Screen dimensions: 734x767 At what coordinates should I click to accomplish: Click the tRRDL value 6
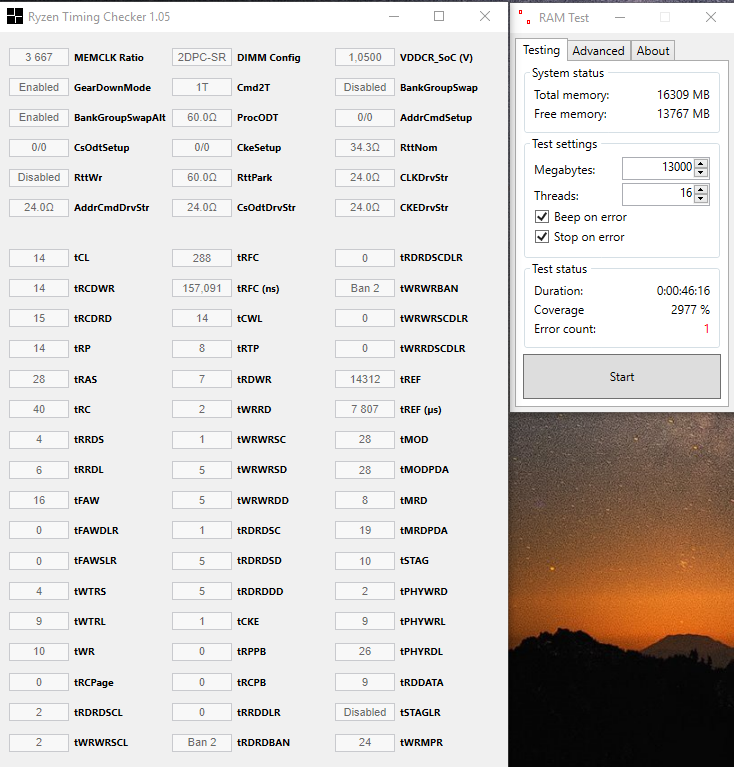pos(39,470)
